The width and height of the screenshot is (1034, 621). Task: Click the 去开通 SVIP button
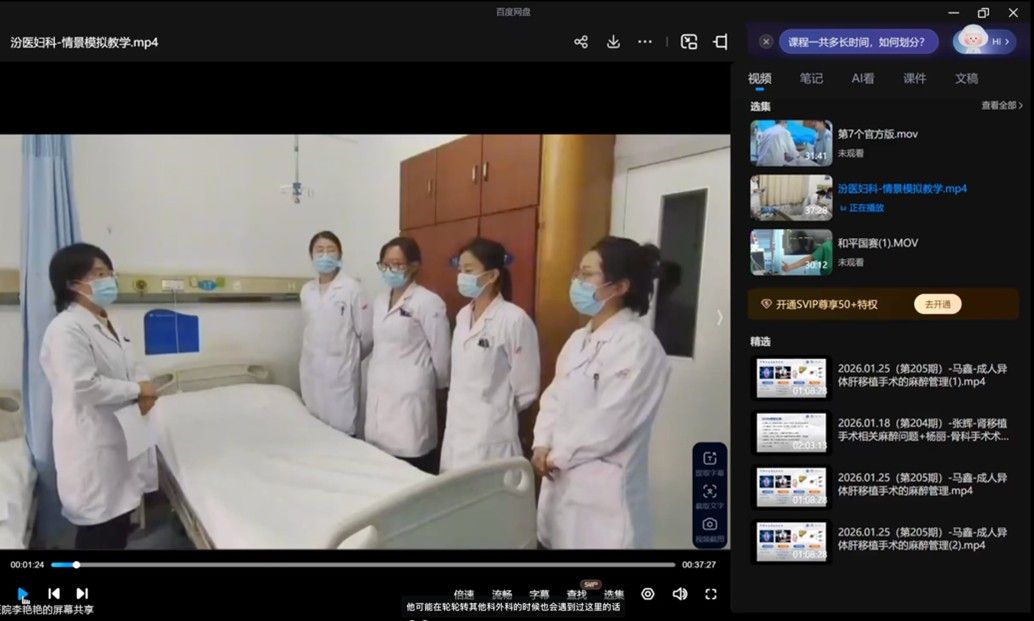pyautogui.click(x=937, y=304)
